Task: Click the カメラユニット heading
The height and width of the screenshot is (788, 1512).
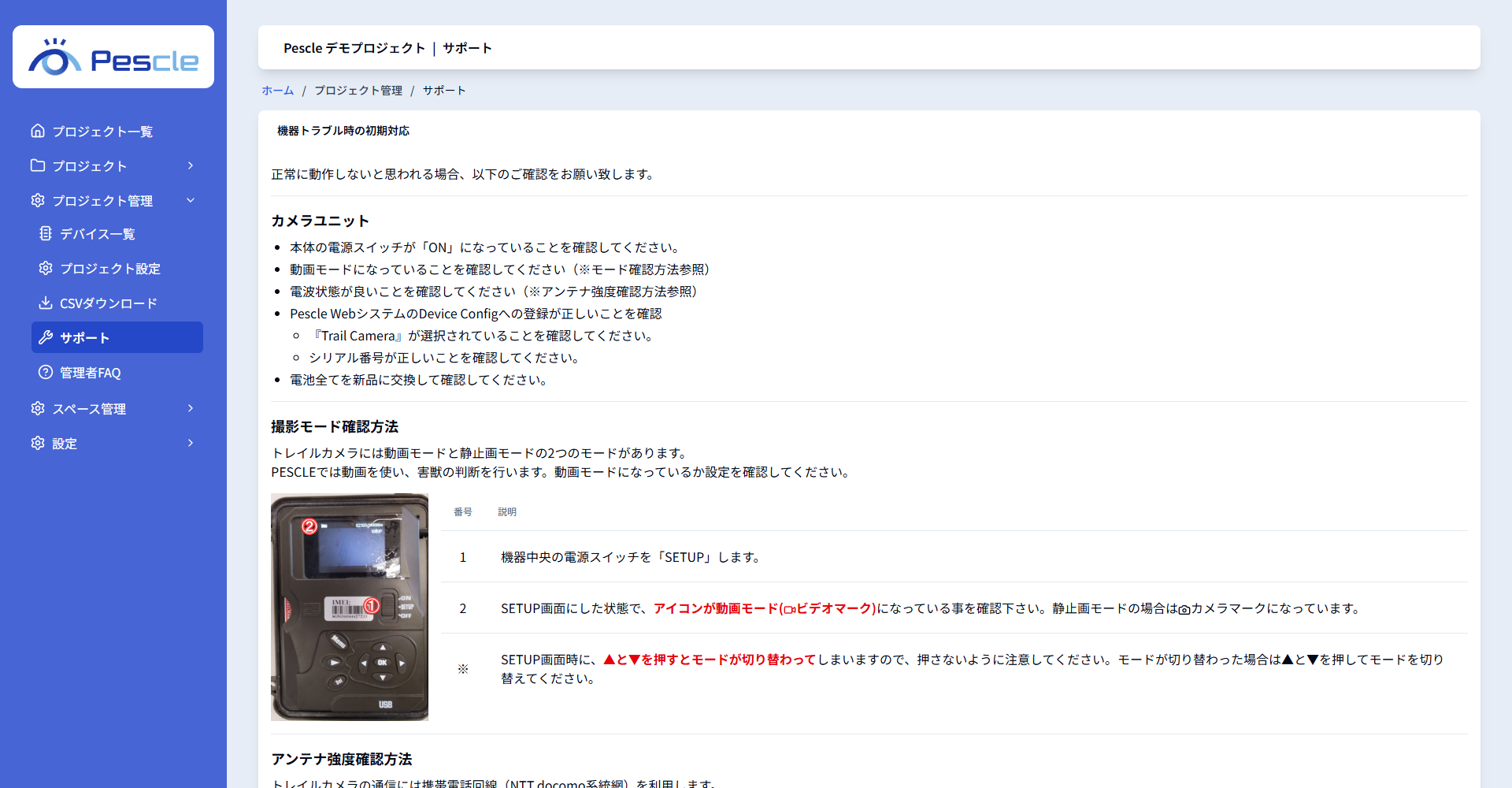Action: click(x=320, y=221)
